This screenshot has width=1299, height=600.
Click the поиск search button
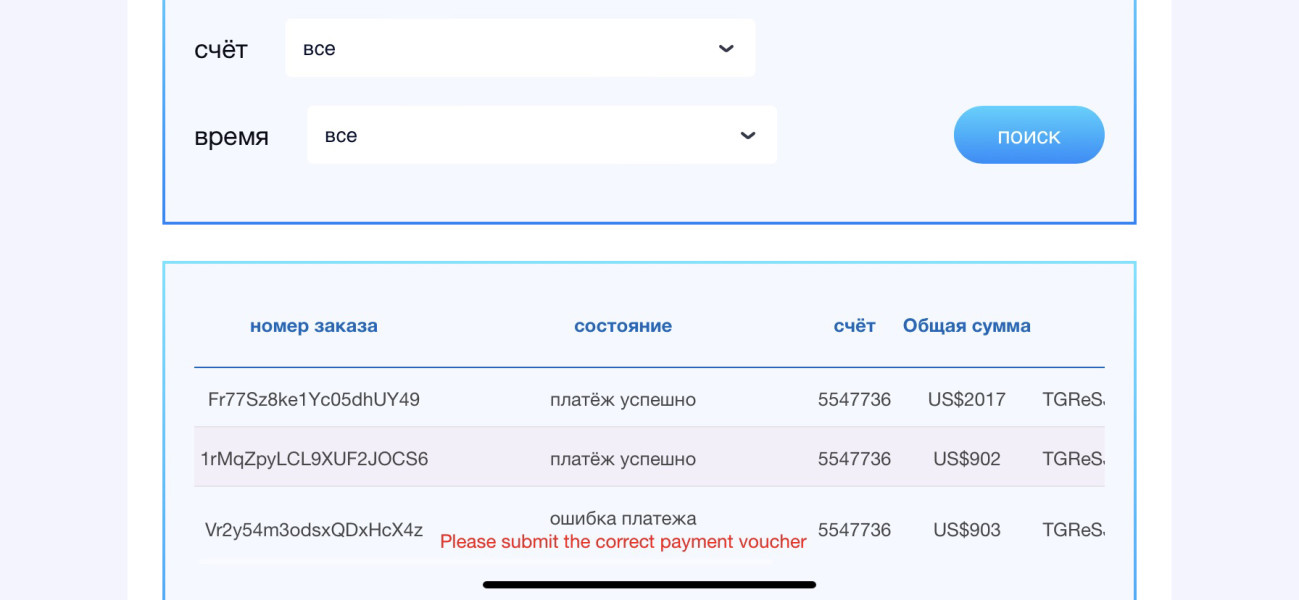point(1028,135)
